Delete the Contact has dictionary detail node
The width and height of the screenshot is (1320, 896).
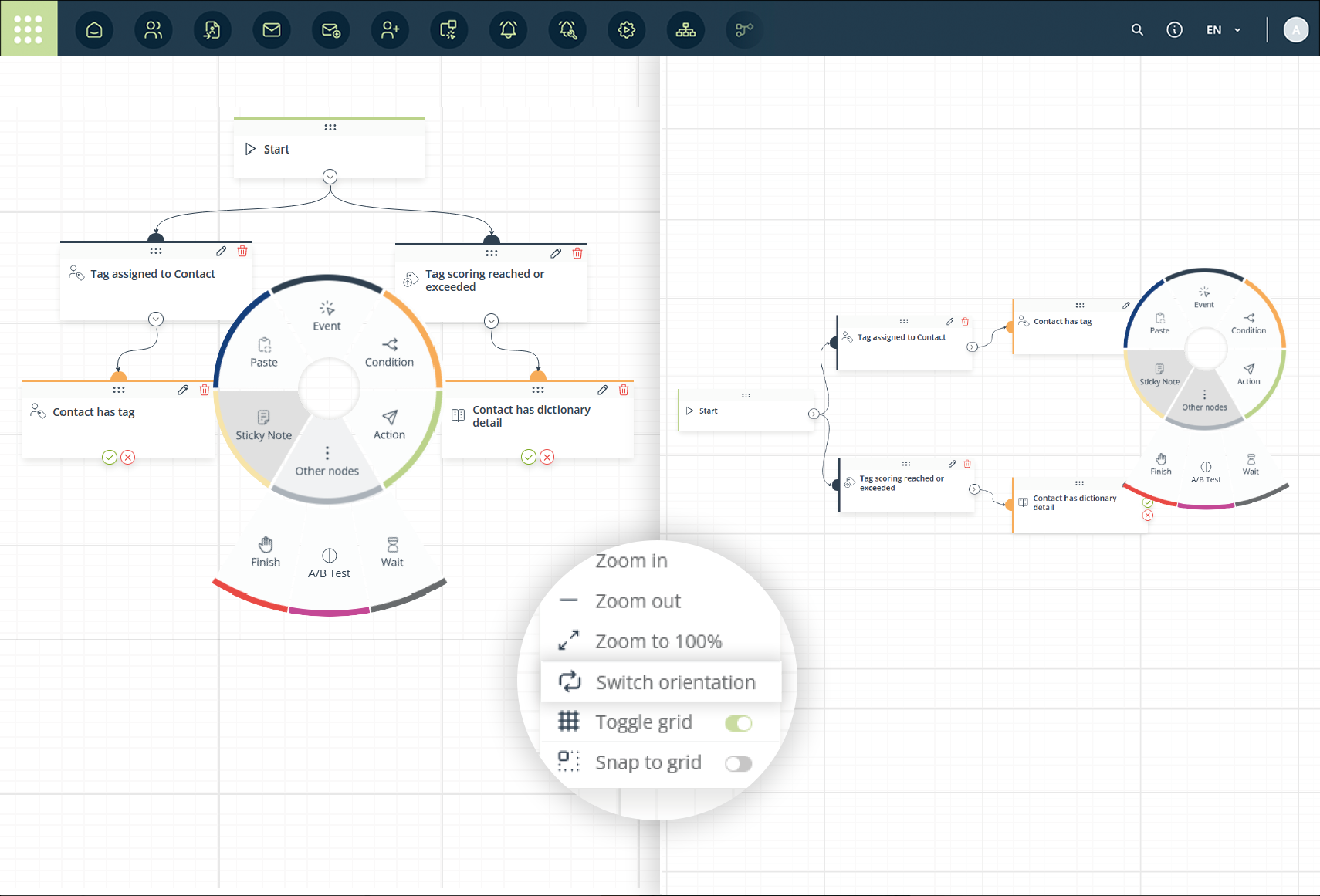624,390
